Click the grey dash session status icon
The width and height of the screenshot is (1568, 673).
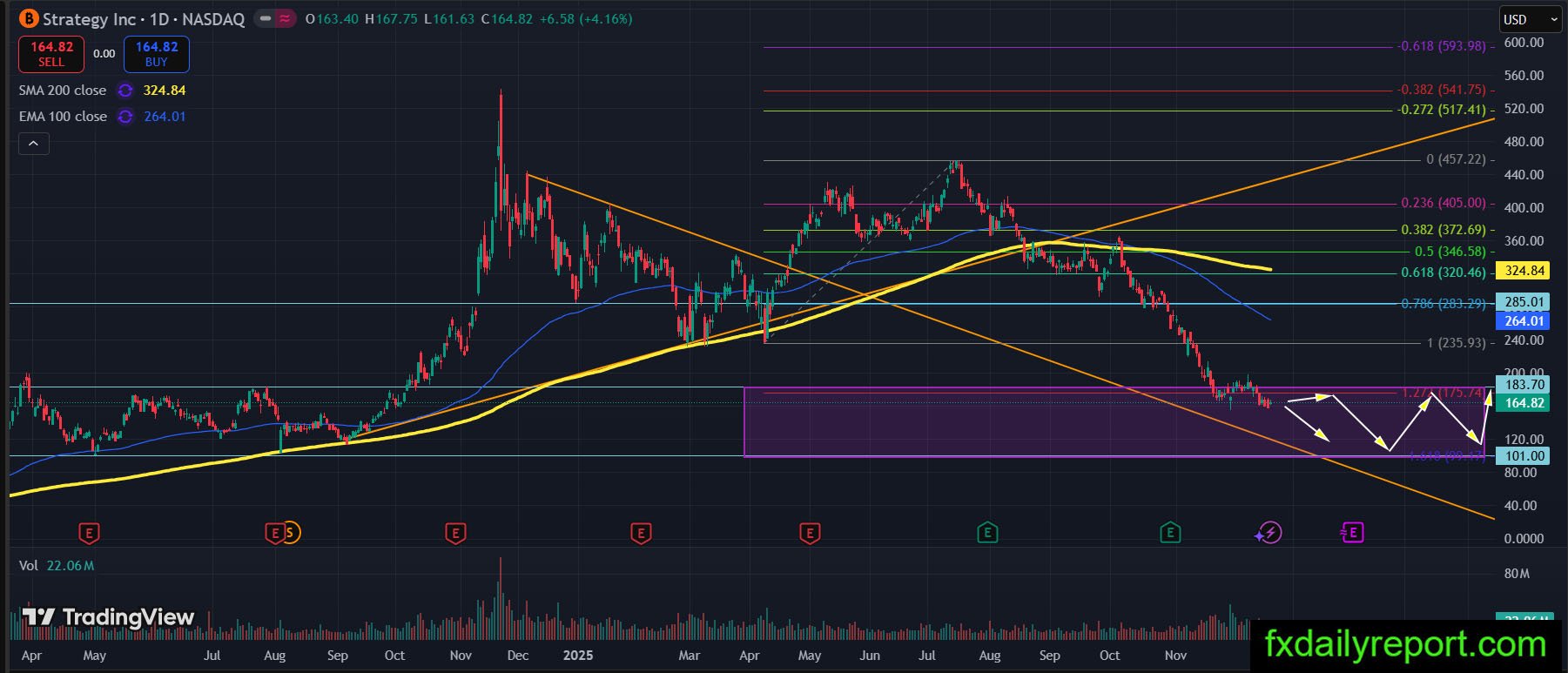[x=265, y=18]
